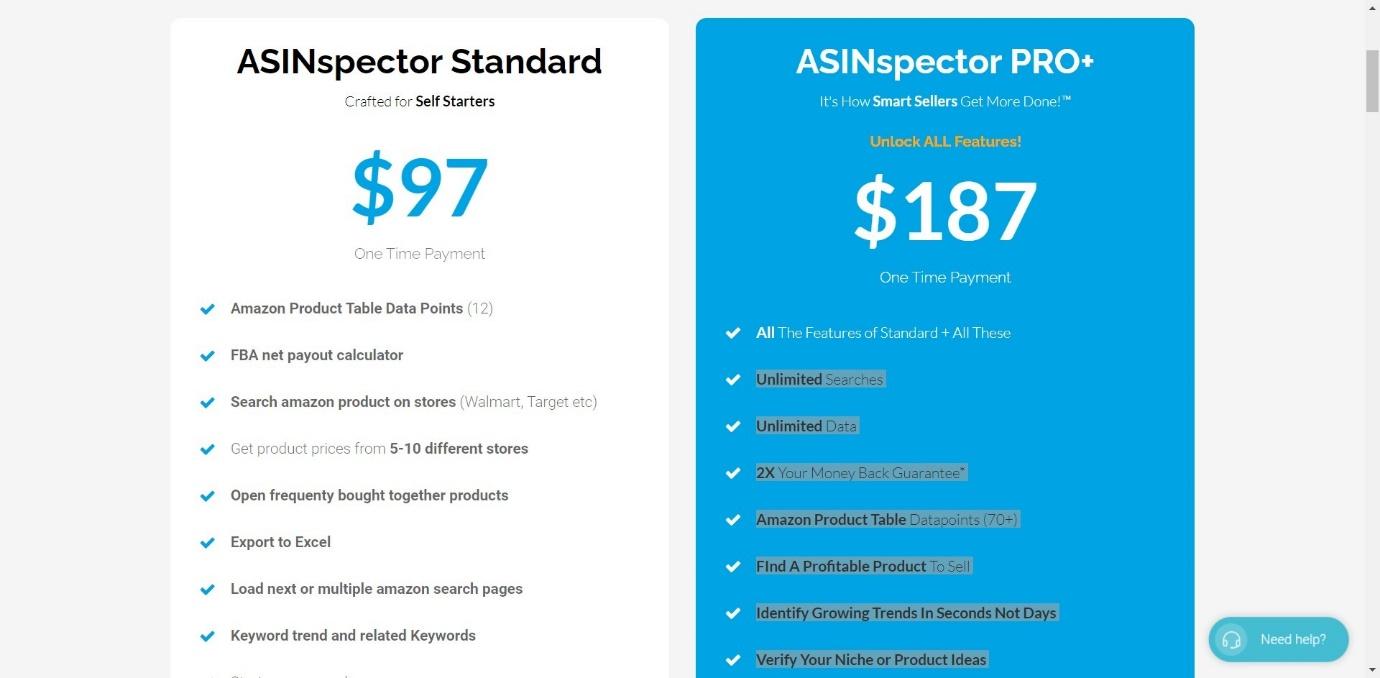1380x678 pixels.
Task: Click checkmark beside Identify Growing Trends In Seconds
Action: pos(733,613)
